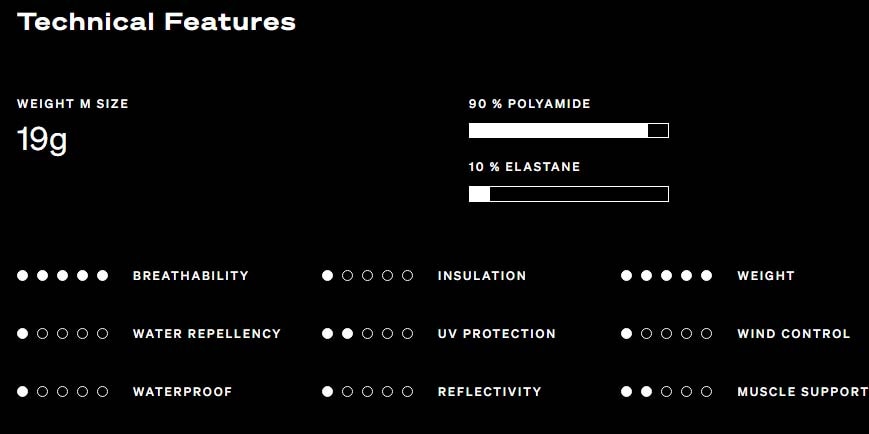Click the Weight rating dots
The height and width of the screenshot is (434, 869).
666,276
